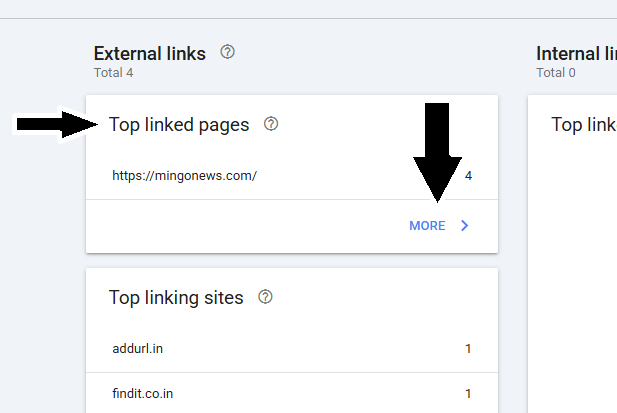Viewport: 617px width, 413px height.
Task: Select the https://mingonews.com/ row
Action: point(292,176)
